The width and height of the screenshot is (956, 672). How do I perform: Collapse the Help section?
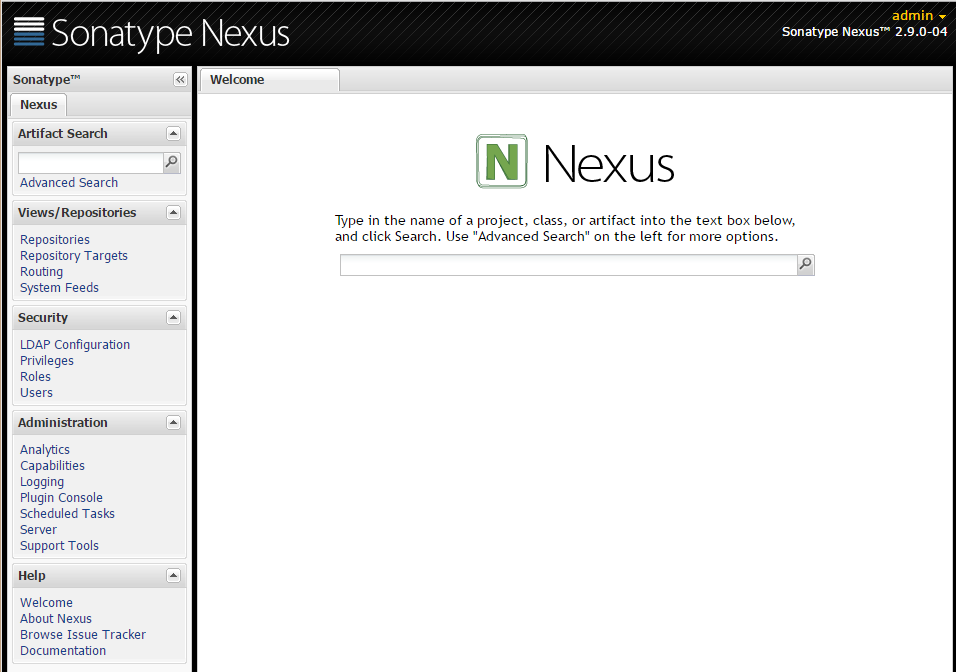(173, 576)
